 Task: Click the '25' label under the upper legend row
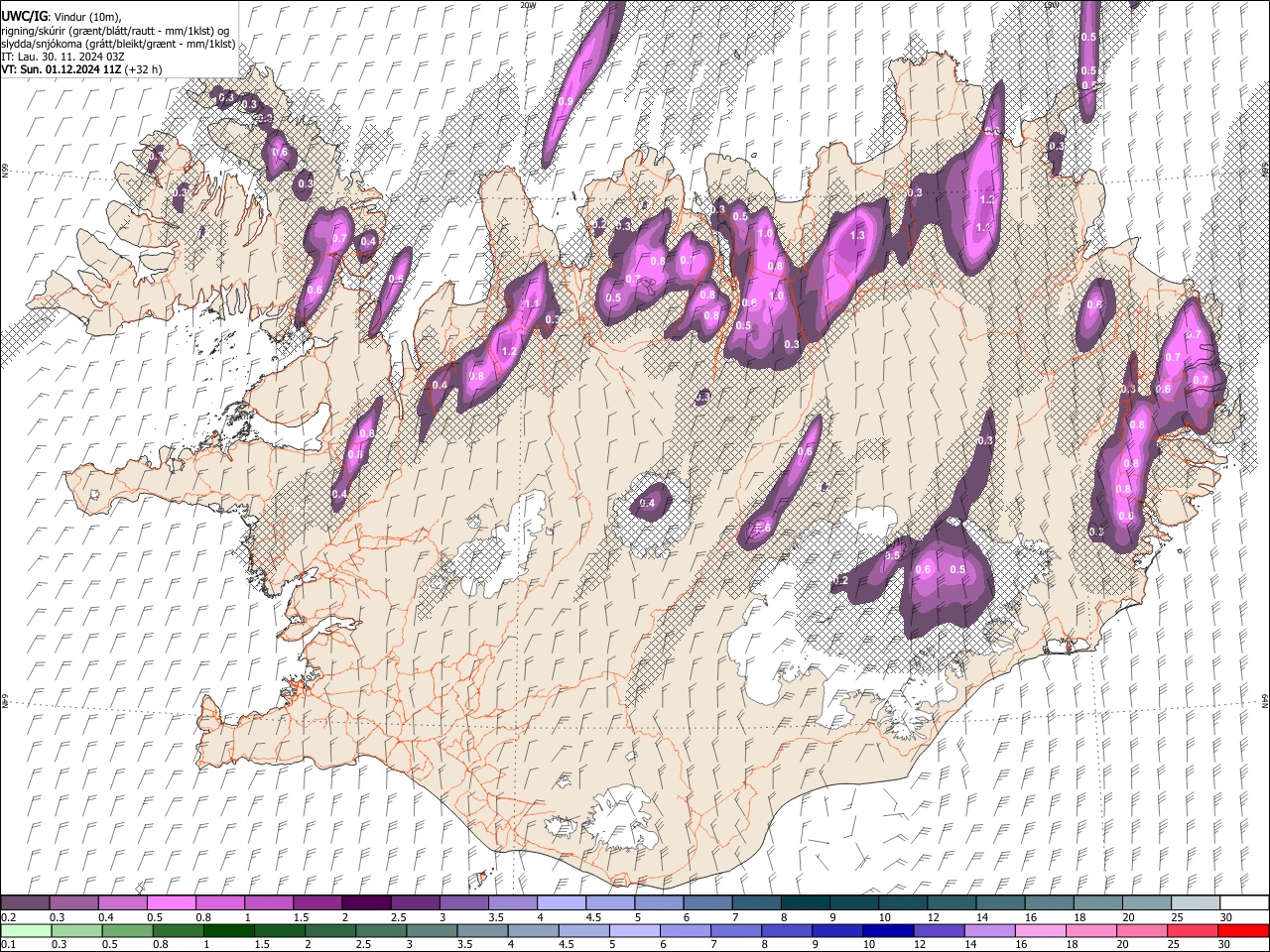click(1176, 917)
